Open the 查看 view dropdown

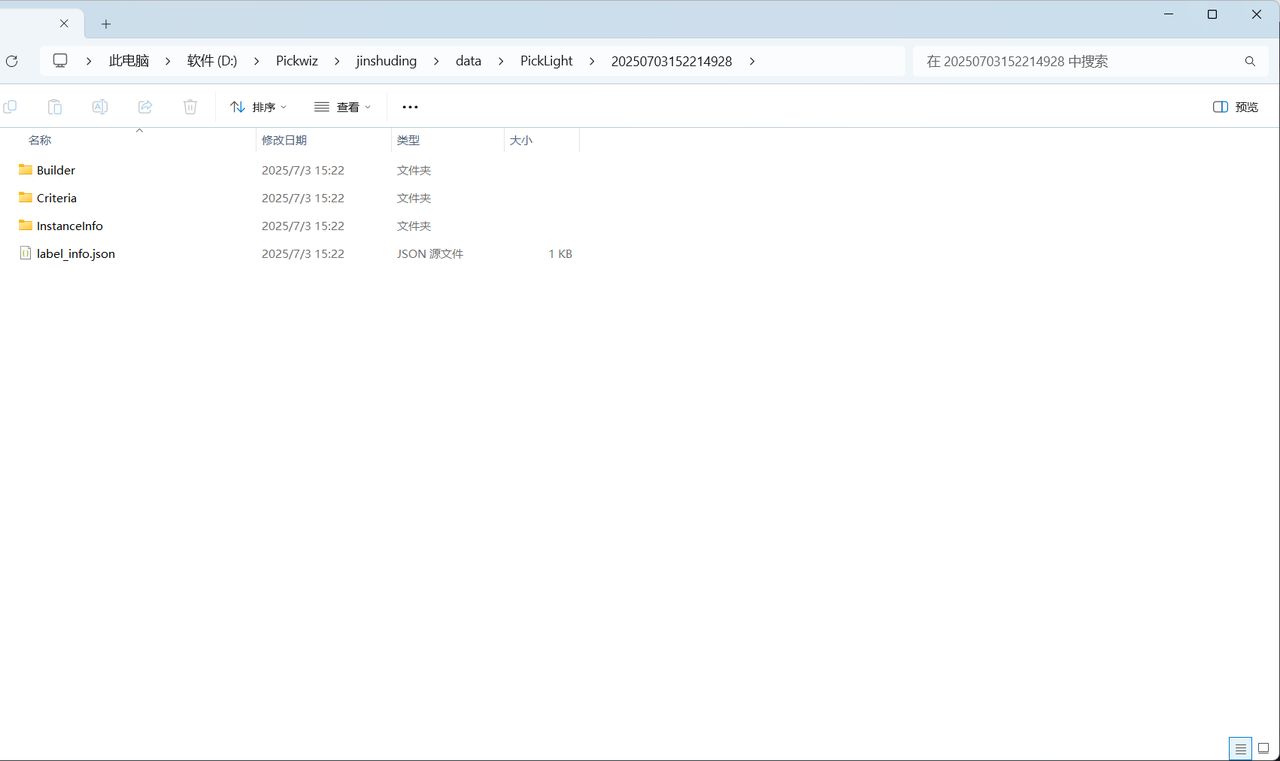[x=342, y=107]
